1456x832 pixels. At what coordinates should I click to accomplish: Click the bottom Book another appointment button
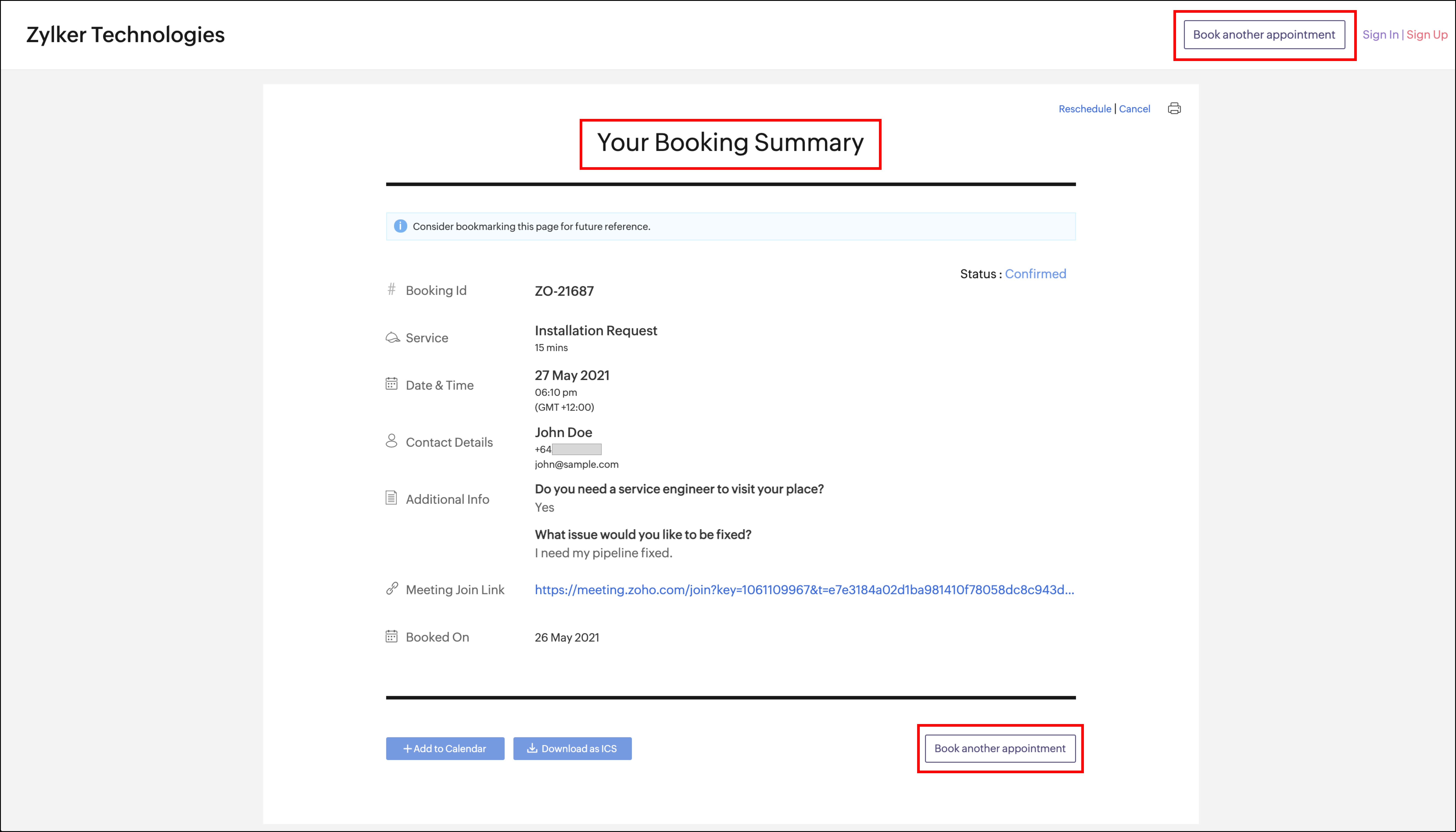(x=1000, y=749)
